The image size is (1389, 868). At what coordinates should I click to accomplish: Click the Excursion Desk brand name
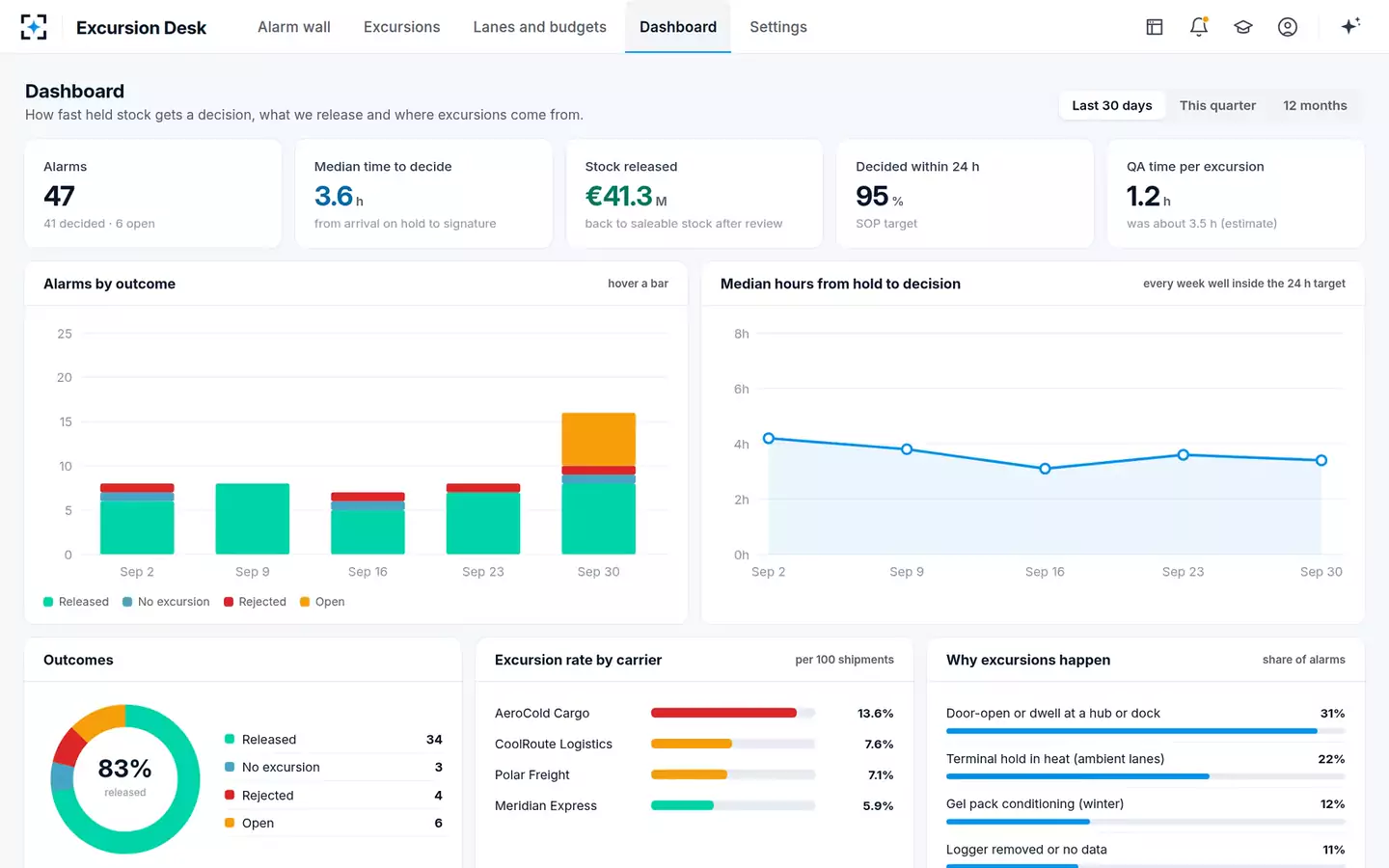click(x=141, y=28)
